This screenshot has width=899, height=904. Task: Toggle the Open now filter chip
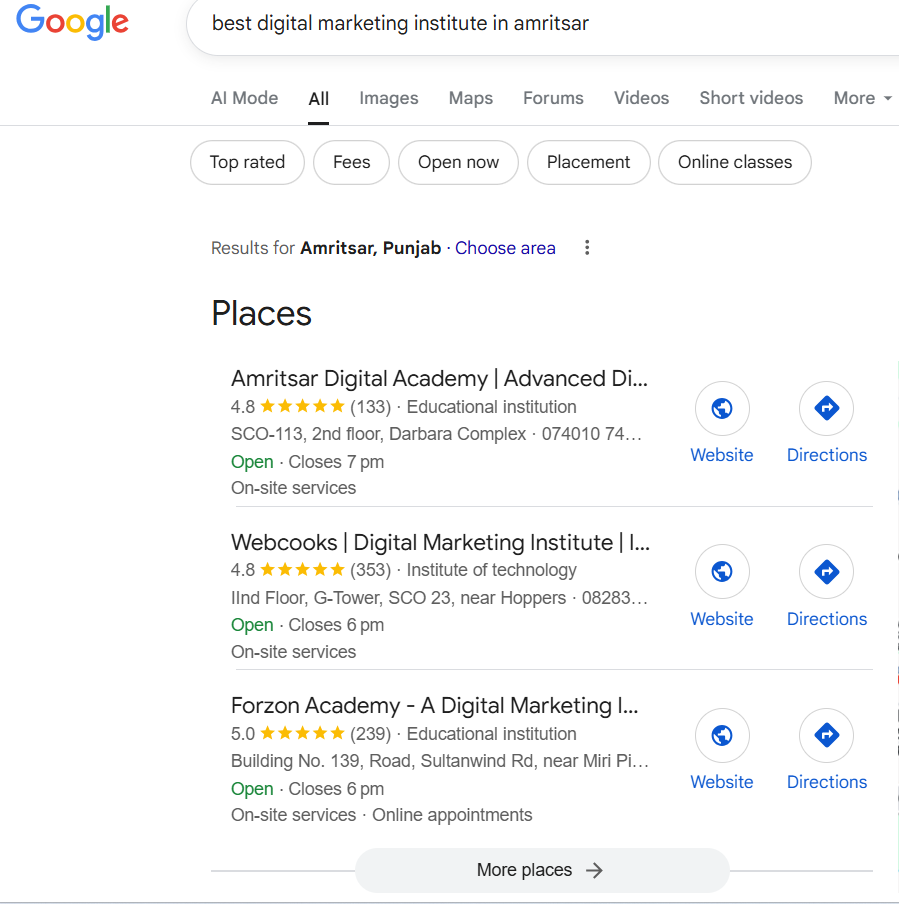click(x=458, y=162)
